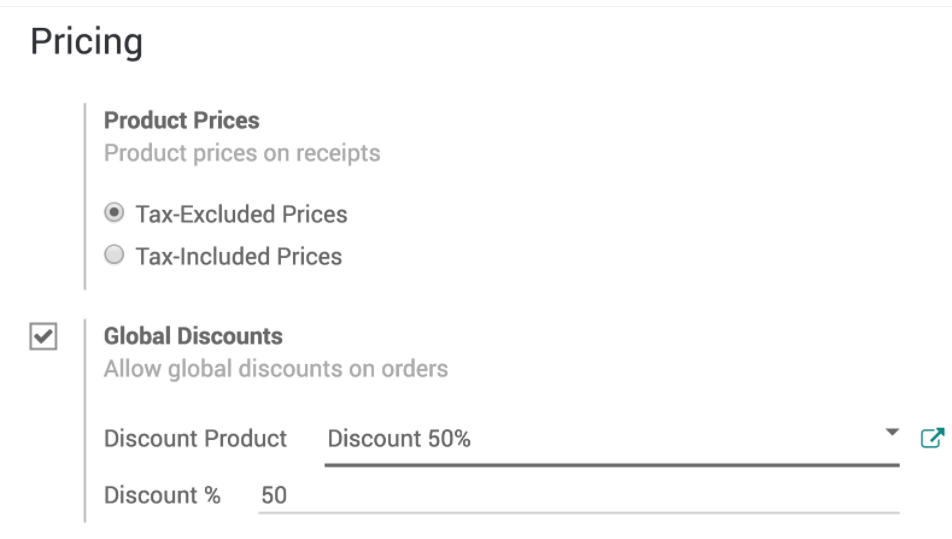Open the Discount Product external link icon

pos(931,437)
